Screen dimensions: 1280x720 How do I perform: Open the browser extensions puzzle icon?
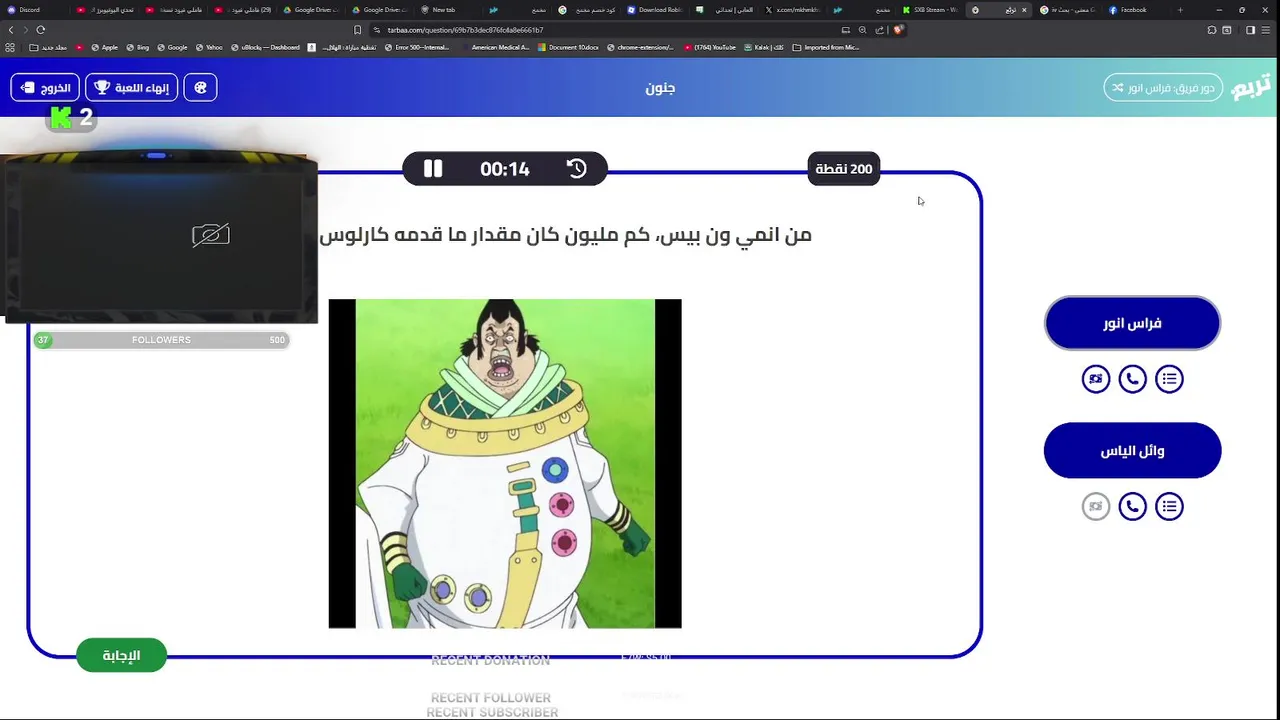click(1212, 30)
